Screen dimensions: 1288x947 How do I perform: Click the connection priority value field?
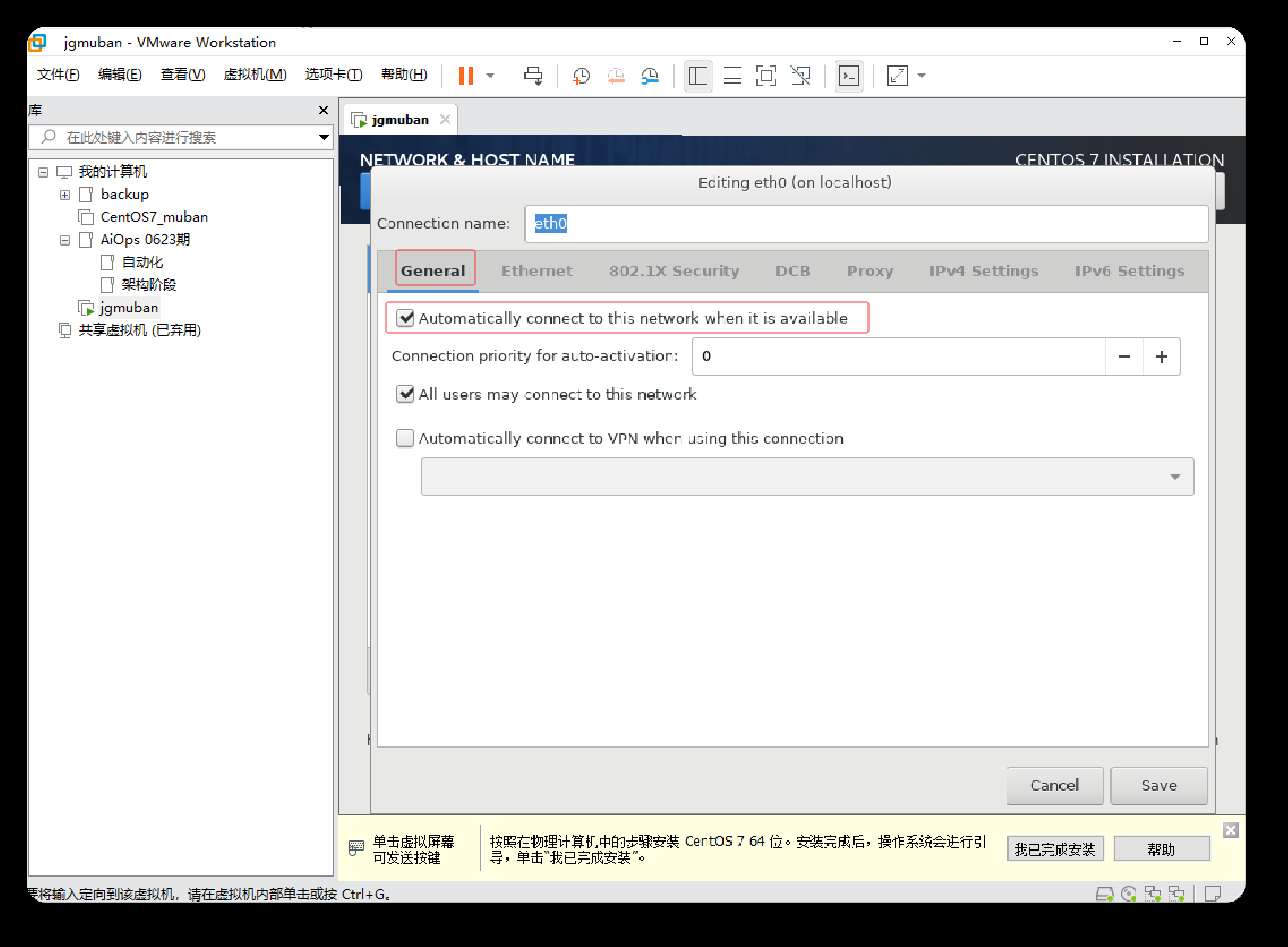point(899,356)
